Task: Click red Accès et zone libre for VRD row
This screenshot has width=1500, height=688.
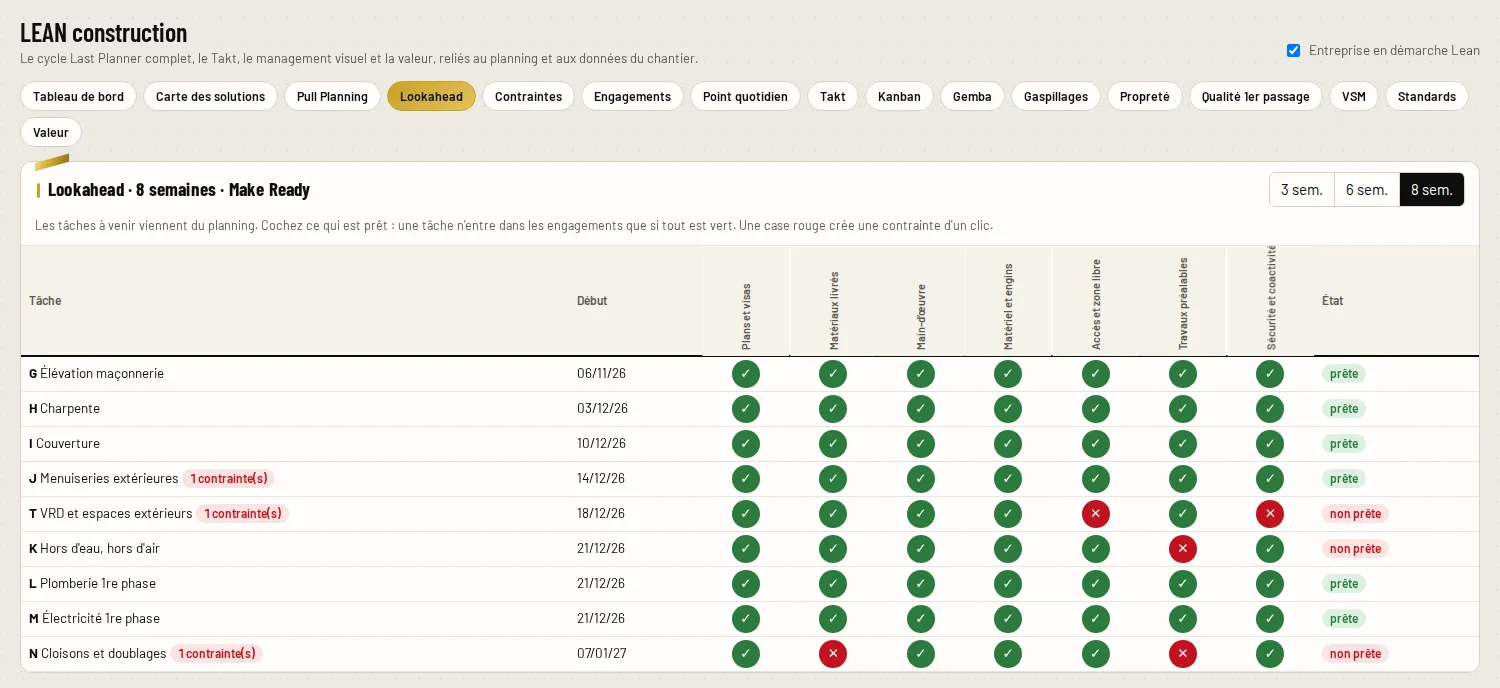Action: [x=1096, y=514]
